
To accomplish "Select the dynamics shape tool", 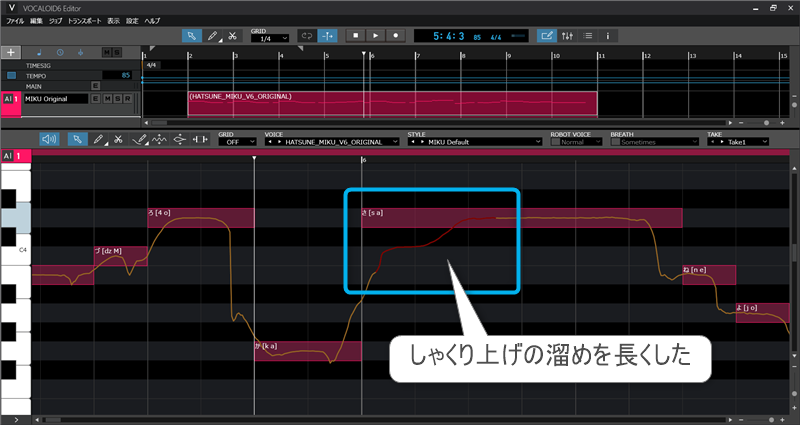I will [x=180, y=139].
